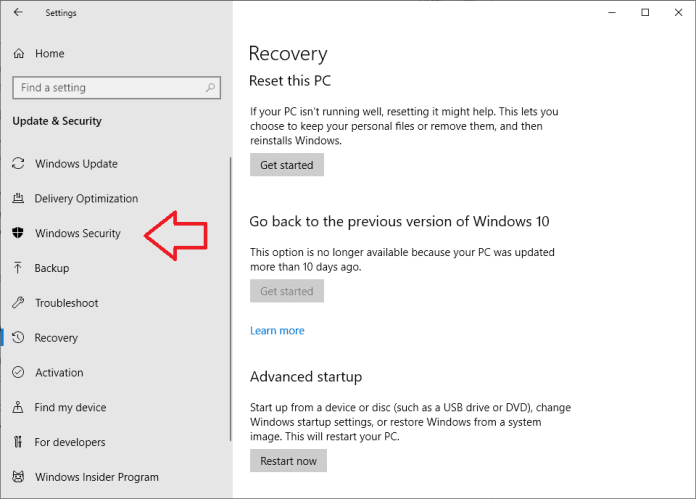Click the For developers tools icon
696x499 pixels.
pyautogui.click(x=18, y=442)
